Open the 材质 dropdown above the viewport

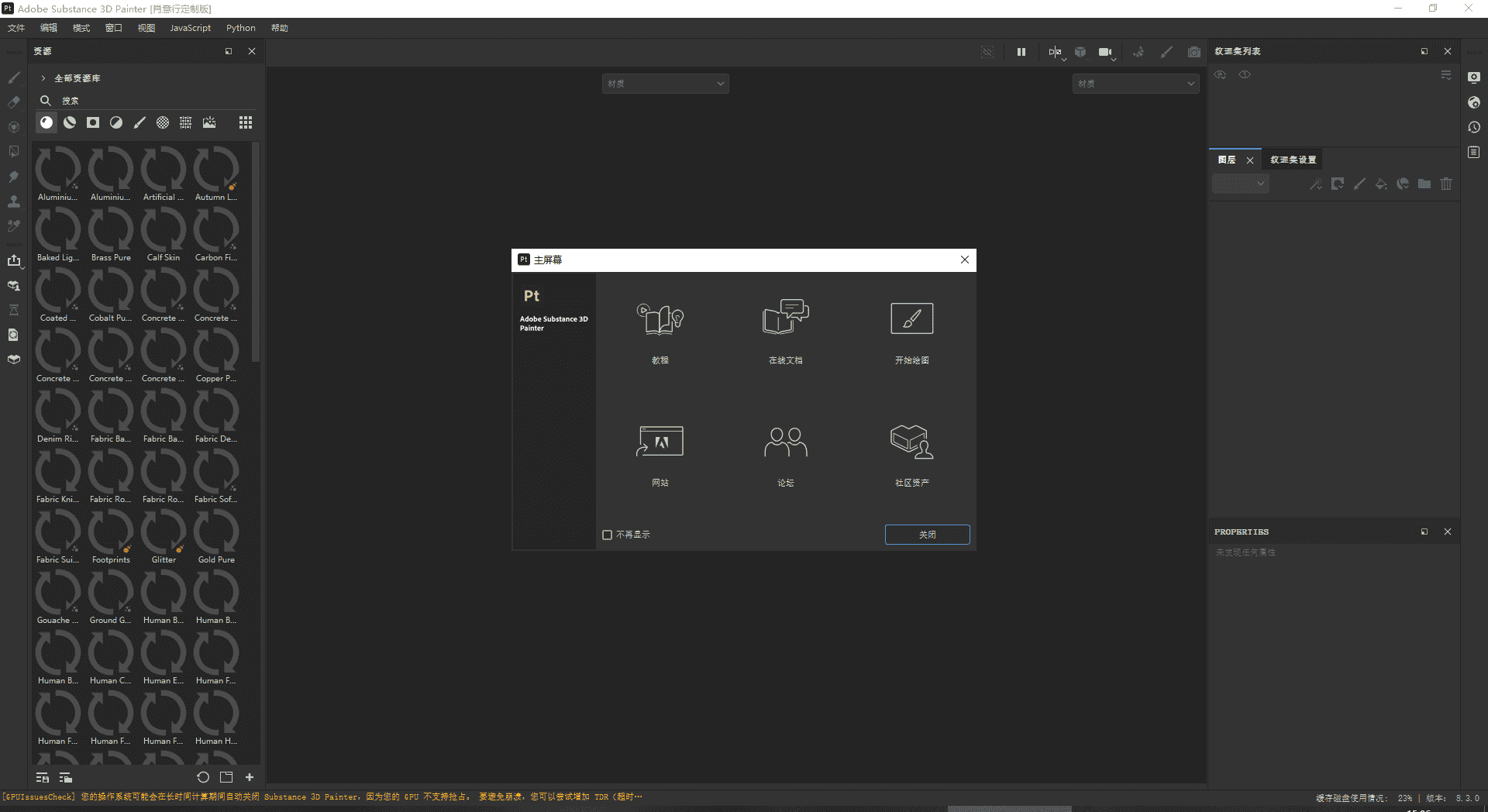(665, 83)
